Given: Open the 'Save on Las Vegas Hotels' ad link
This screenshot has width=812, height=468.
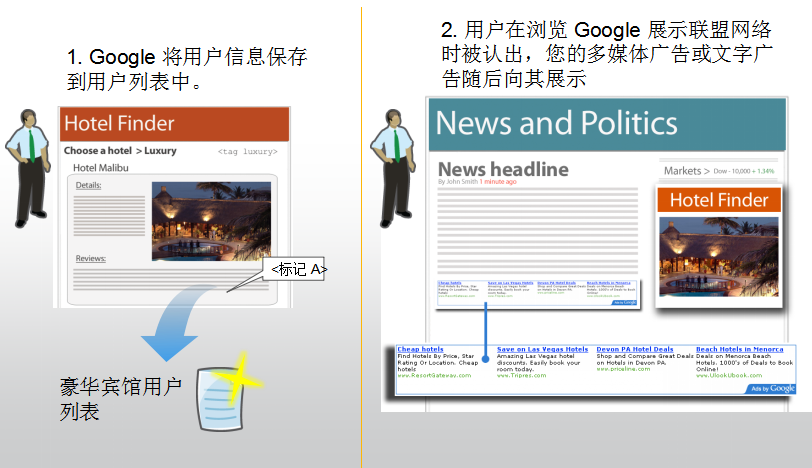Looking at the screenshot, I should tap(543, 349).
